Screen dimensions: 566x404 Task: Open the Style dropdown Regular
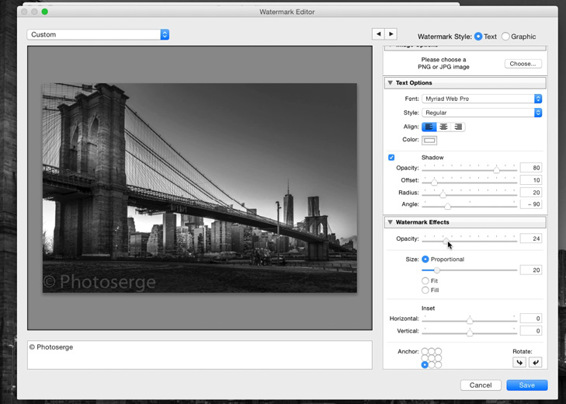(x=482, y=113)
